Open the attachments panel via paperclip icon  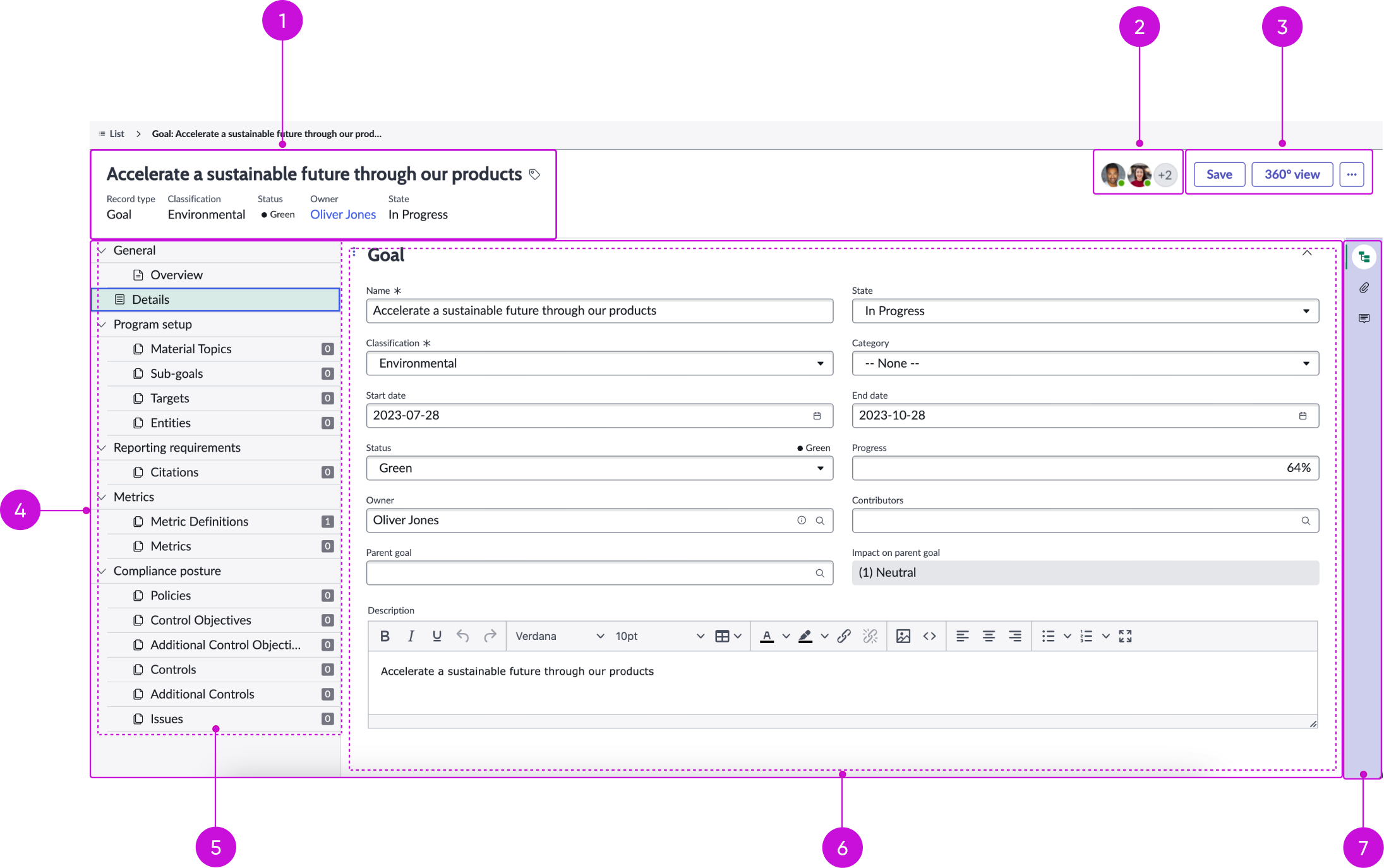1364,287
